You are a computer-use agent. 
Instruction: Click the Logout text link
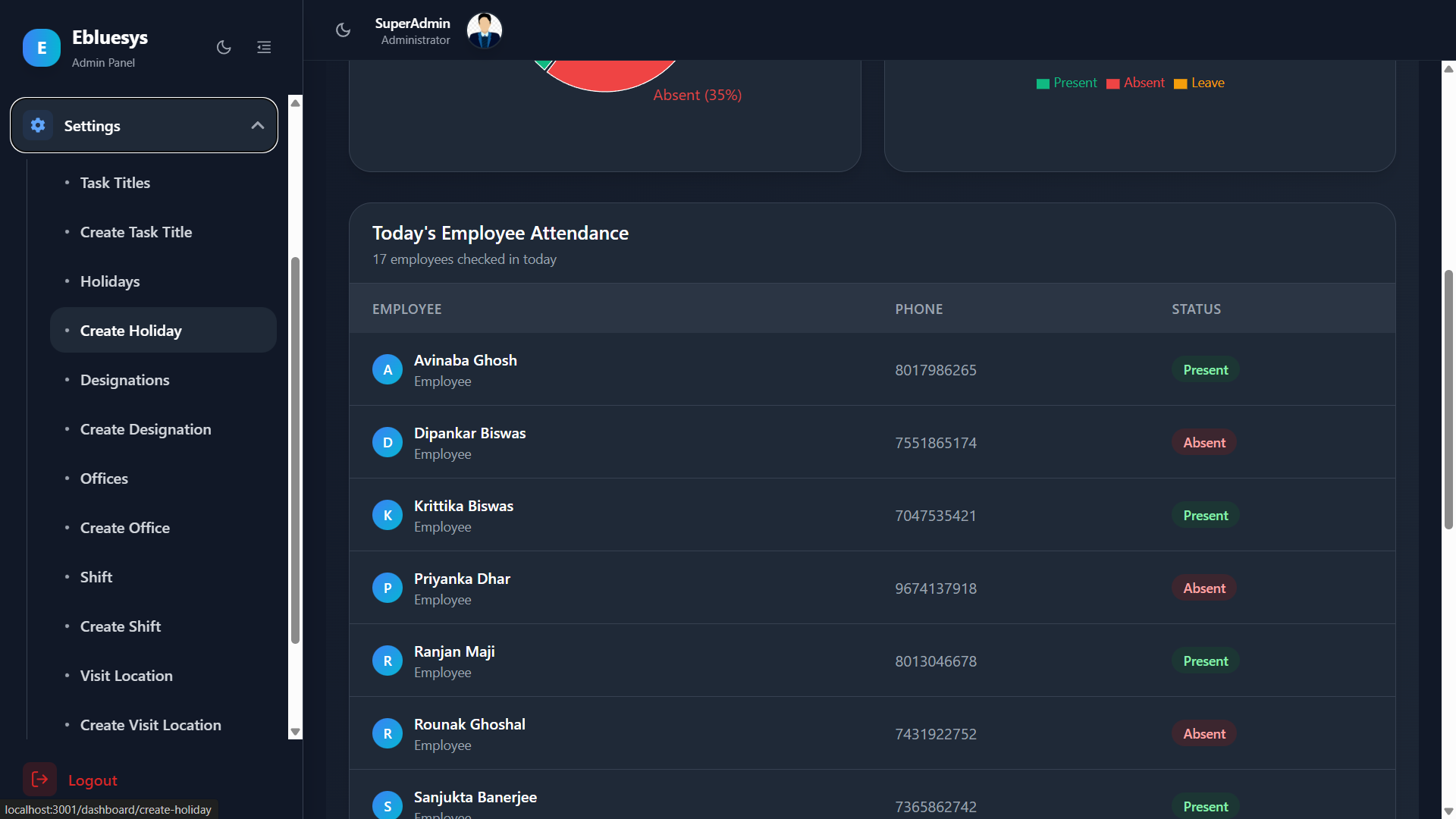point(93,780)
